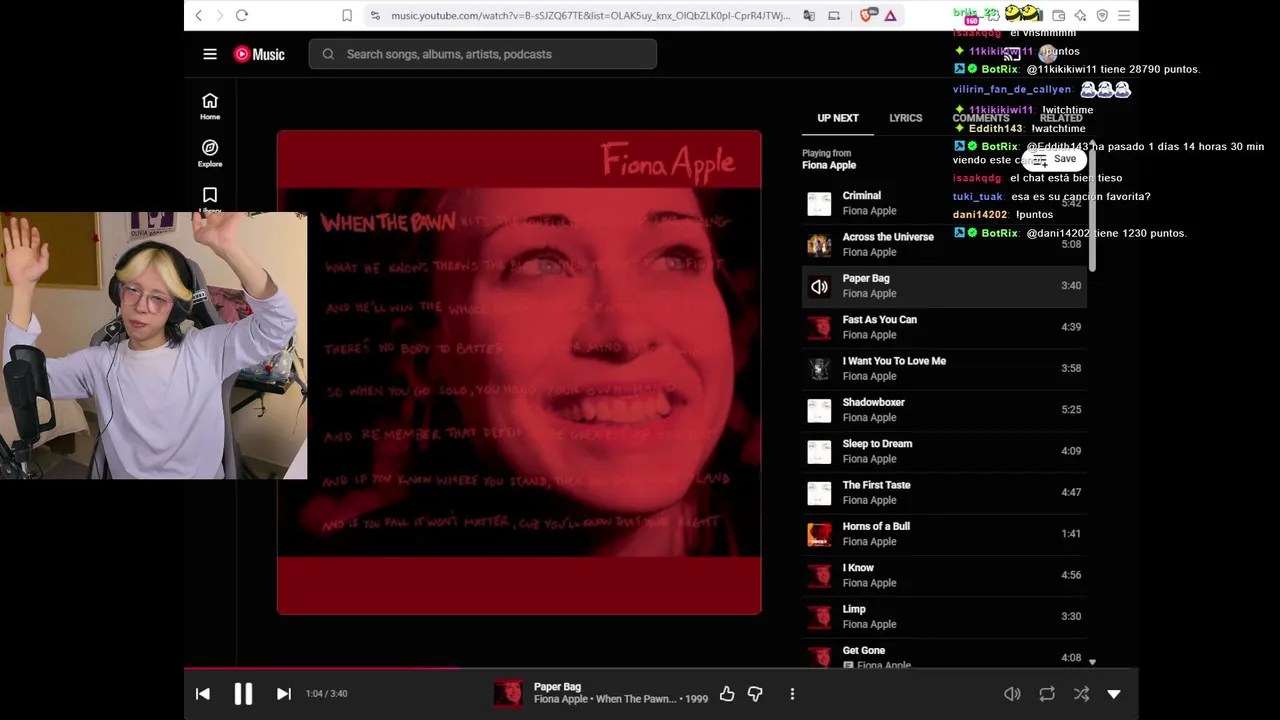1280x720 pixels.
Task: Focus the search songs, albums, artists field
Action: point(483,54)
